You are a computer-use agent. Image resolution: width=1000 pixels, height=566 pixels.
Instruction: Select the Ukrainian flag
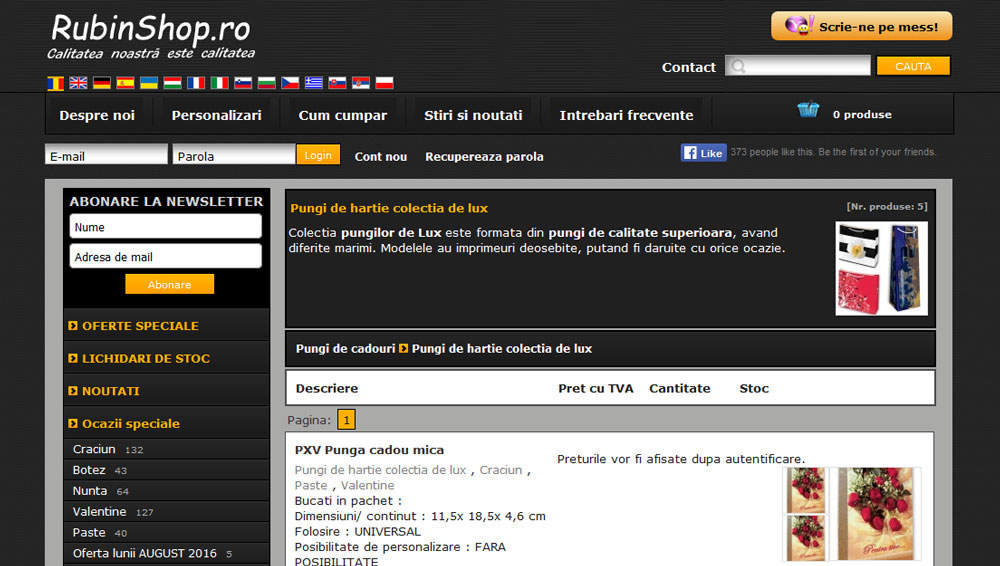(x=149, y=82)
